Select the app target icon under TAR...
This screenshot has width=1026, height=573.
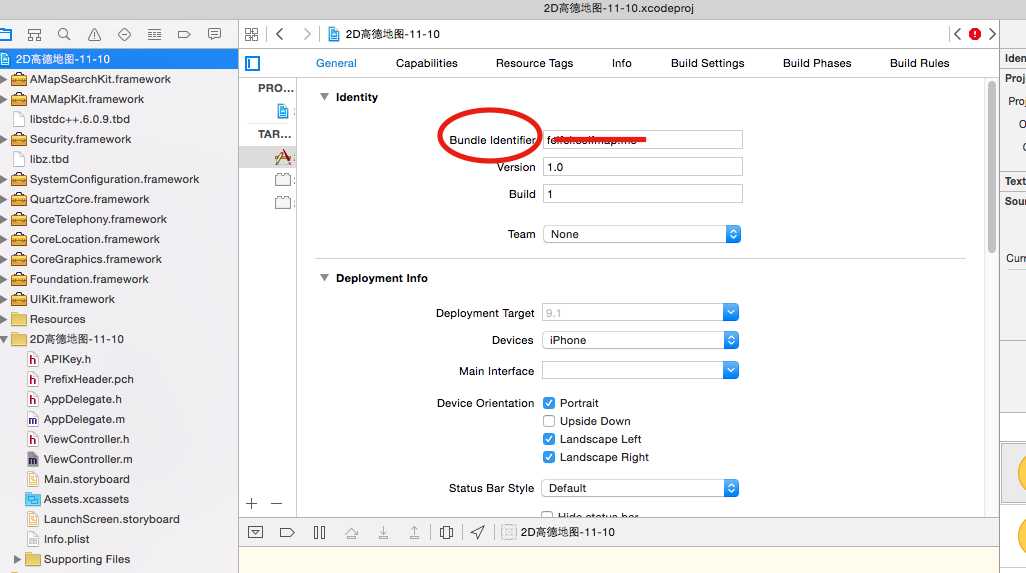[x=283, y=156]
